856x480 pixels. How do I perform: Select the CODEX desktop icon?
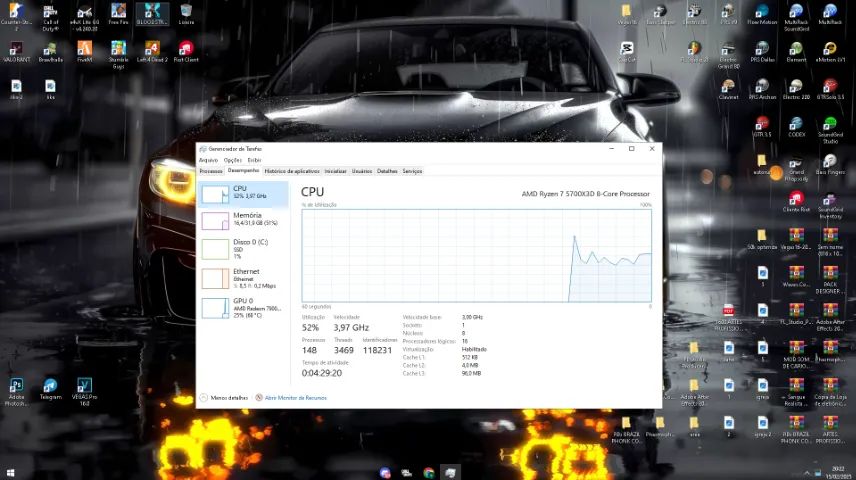click(796, 127)
